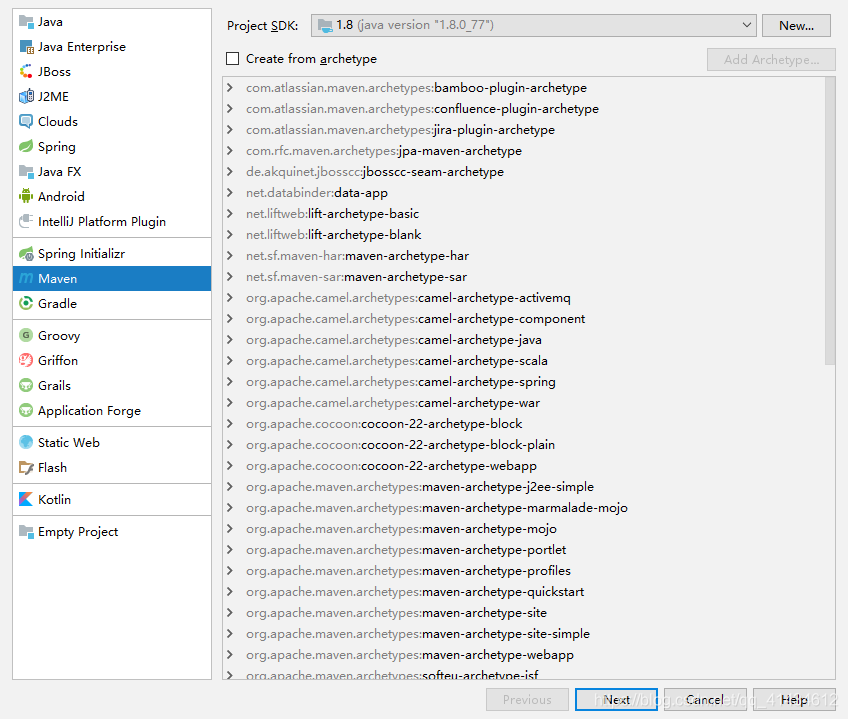Screen dimensions: 848x719
Task: Expand jira-plugin-archetype node
Action: point(230,130)
